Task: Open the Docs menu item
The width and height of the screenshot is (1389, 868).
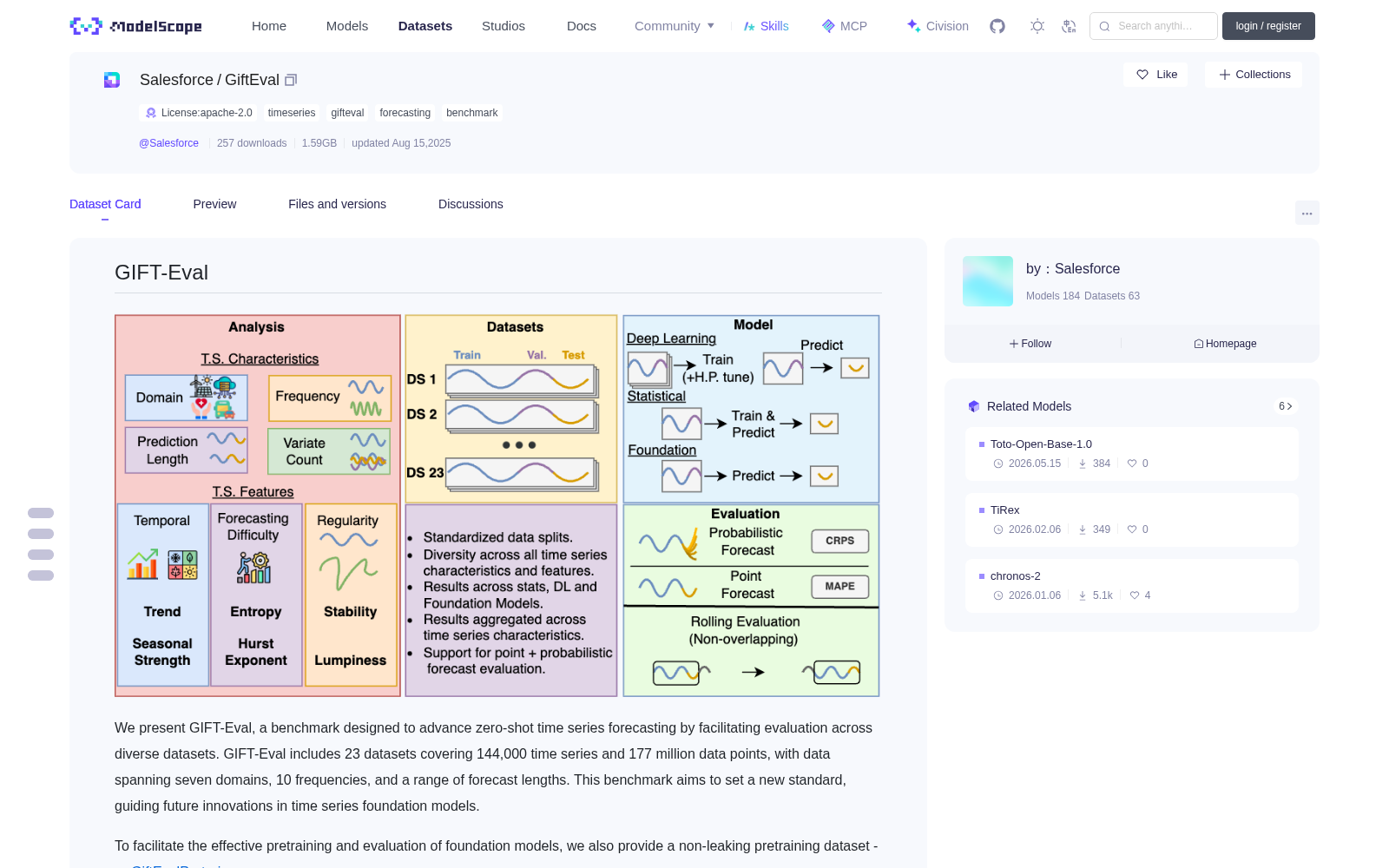Action: pyautogui.click(x=582, y=26)
